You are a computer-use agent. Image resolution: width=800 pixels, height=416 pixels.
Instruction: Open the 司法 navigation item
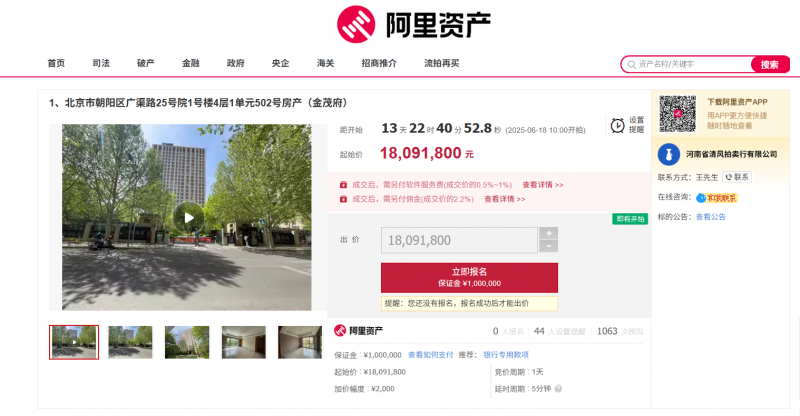pyautogui.click(x=101, y=63)
